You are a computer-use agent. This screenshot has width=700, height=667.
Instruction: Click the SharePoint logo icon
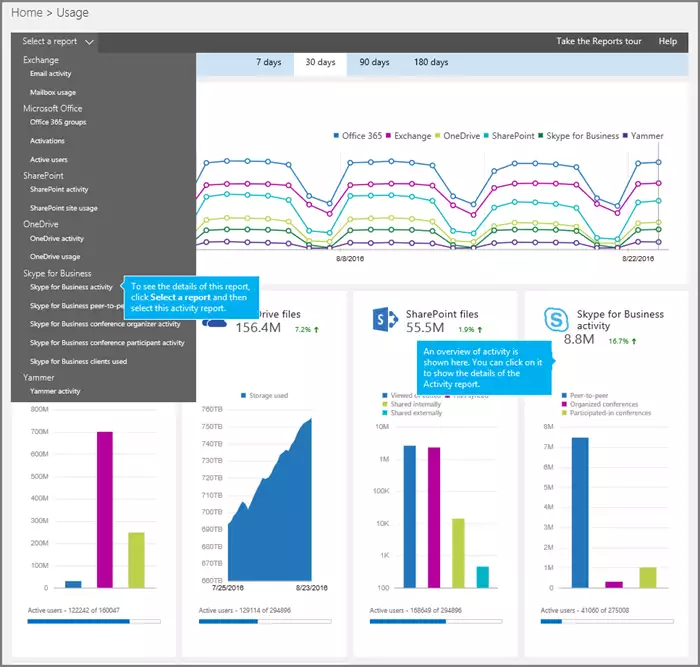(385, 320)
